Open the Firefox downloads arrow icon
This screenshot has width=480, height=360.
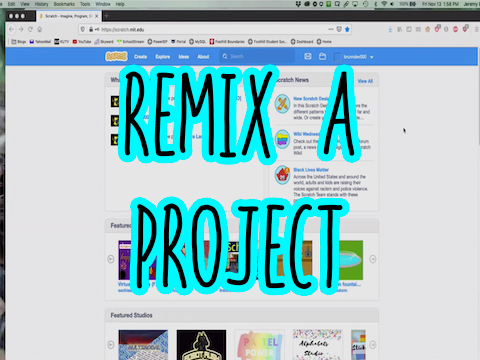(x=390, y=29)
